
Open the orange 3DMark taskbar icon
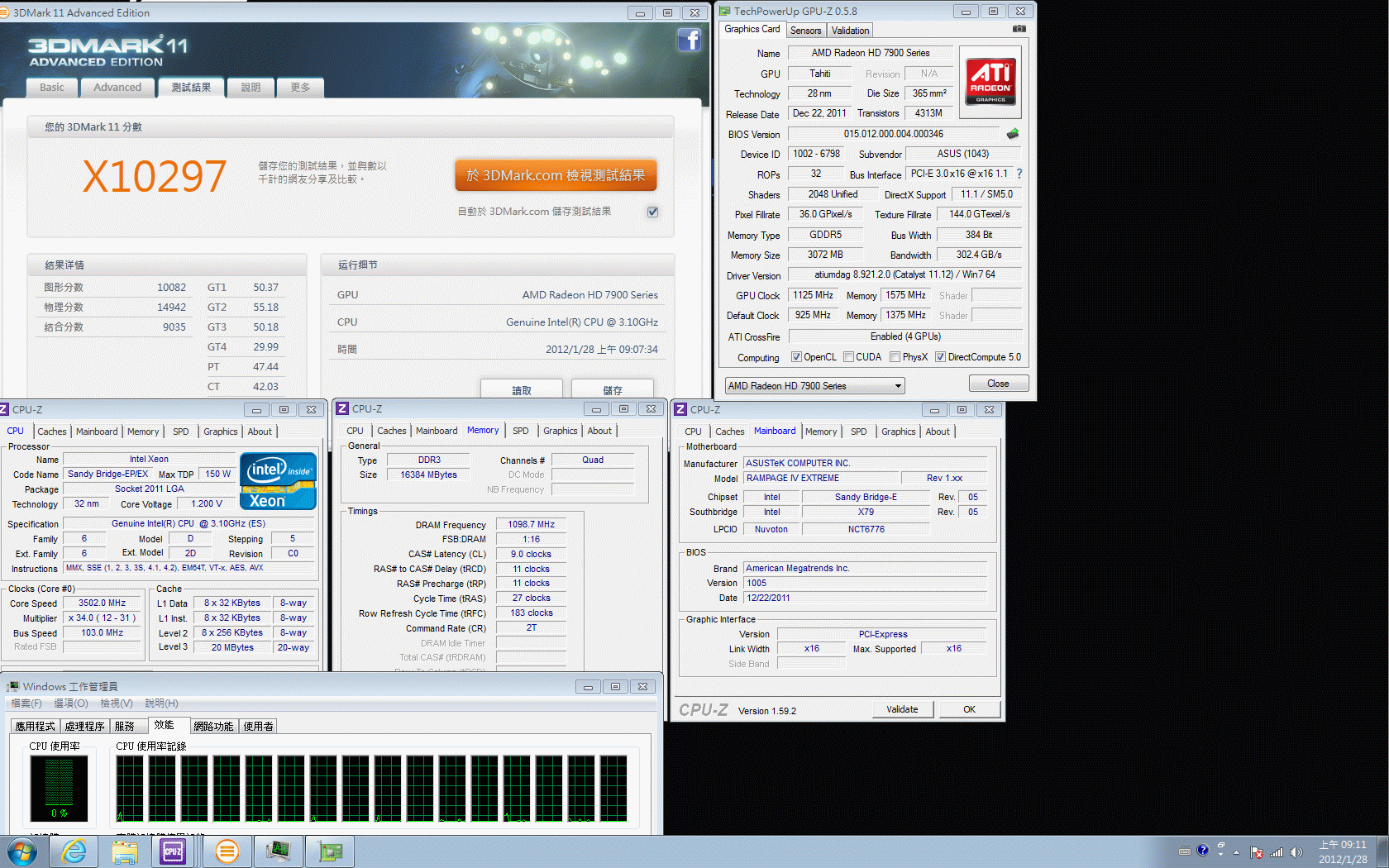pos(227,851)
